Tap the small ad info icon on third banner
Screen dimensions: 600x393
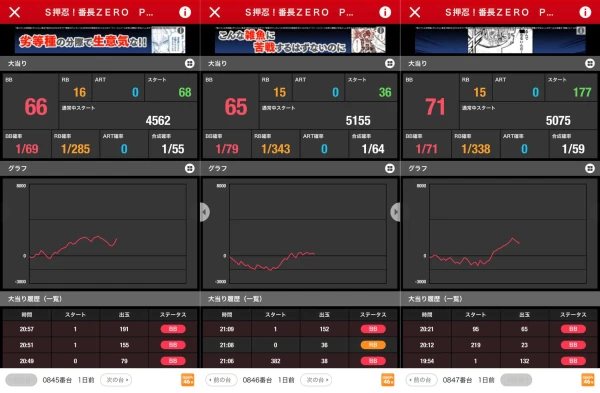click(581, 31)
